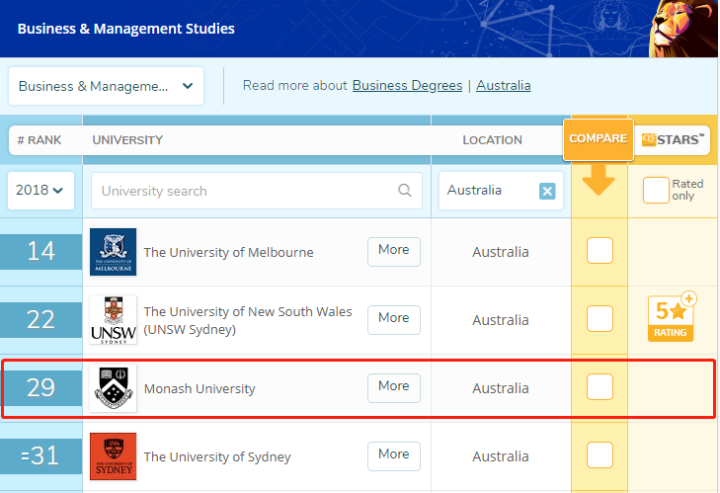This screenshot has width=720, height=493.
Task: Open The University of Sydney name
Action: click(217, 457)
